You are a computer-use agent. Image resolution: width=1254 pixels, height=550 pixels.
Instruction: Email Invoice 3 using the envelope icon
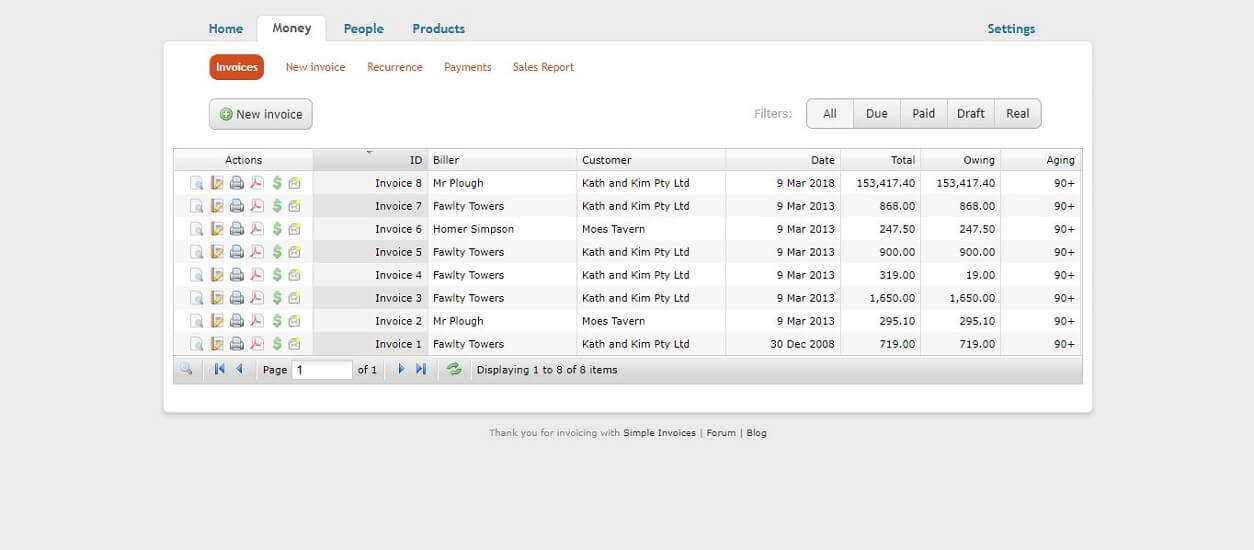(x=294, y=298)
